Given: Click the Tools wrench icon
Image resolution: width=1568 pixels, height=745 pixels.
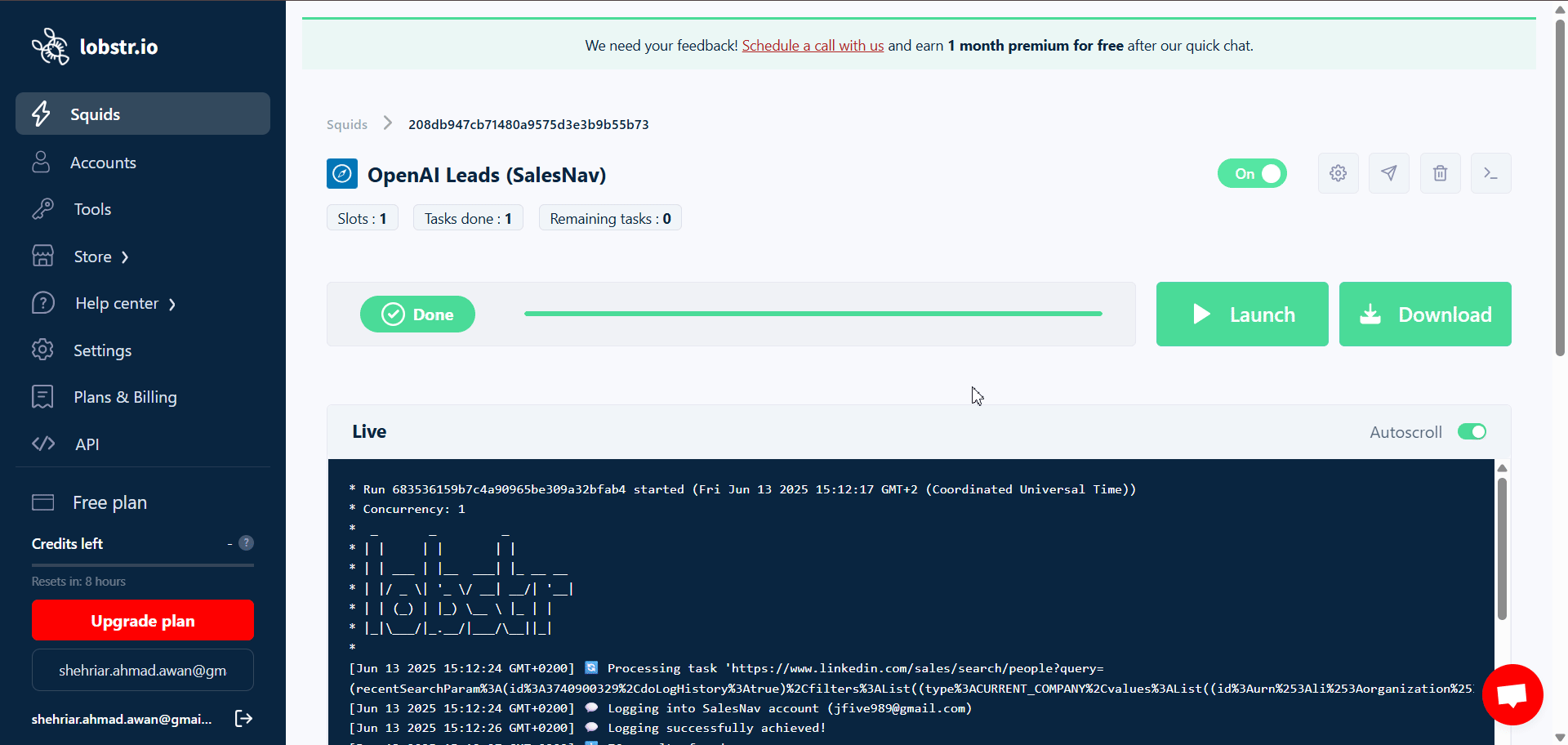Looking at the screenshot, I should pos(42,209).
